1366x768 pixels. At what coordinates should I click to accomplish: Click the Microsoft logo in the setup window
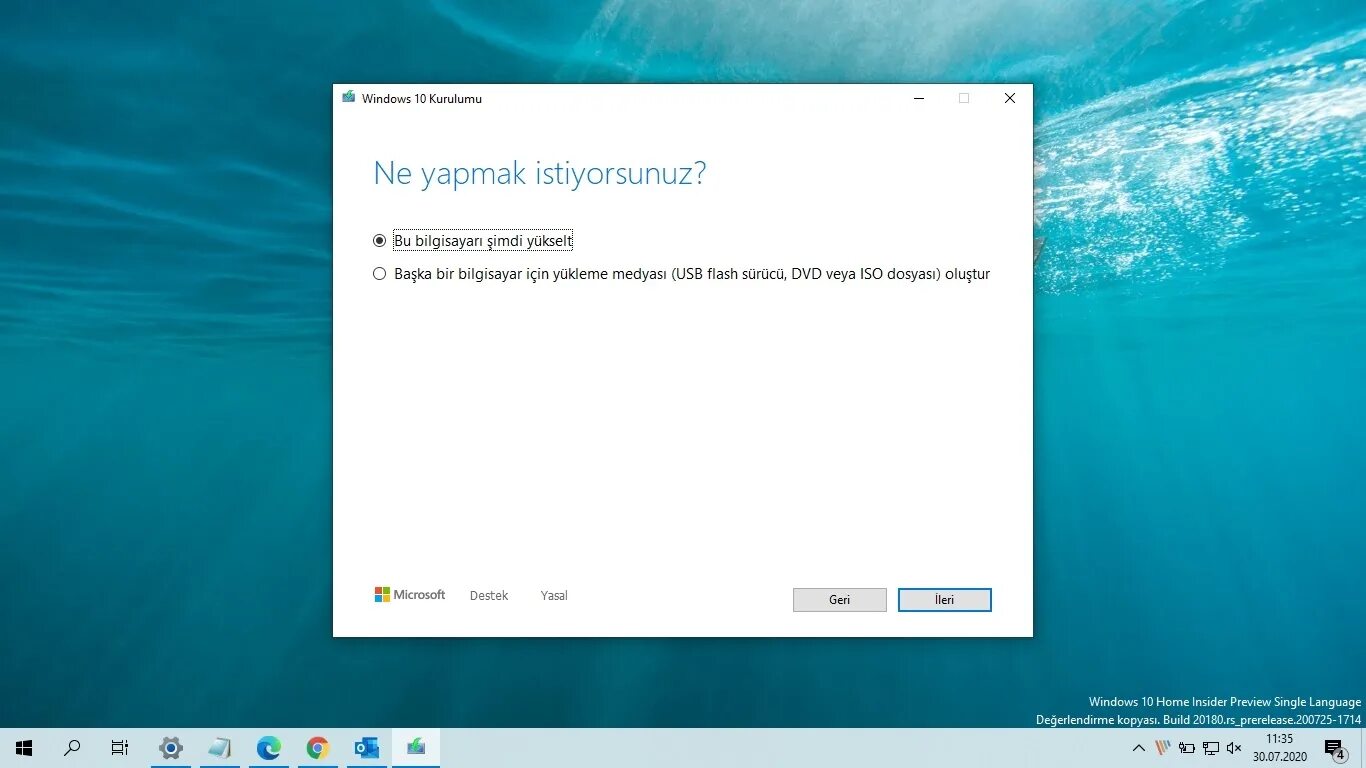pos(410,595)
